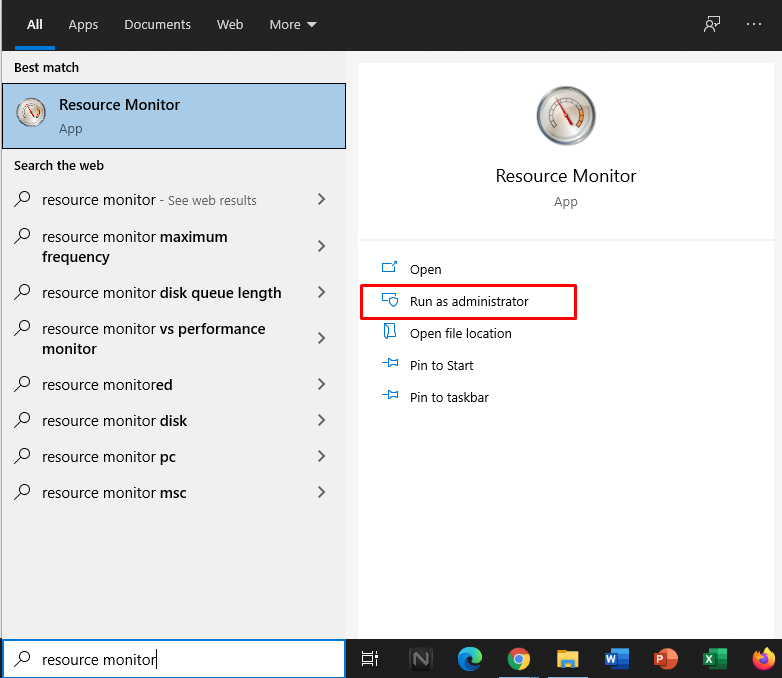
Task: Open the three-dot options menu
Action: point(754,24)
